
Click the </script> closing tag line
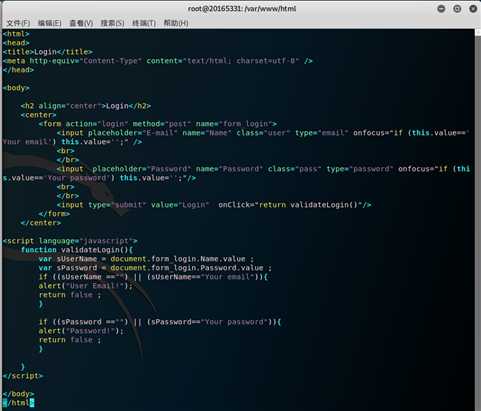tap(23, 376)
